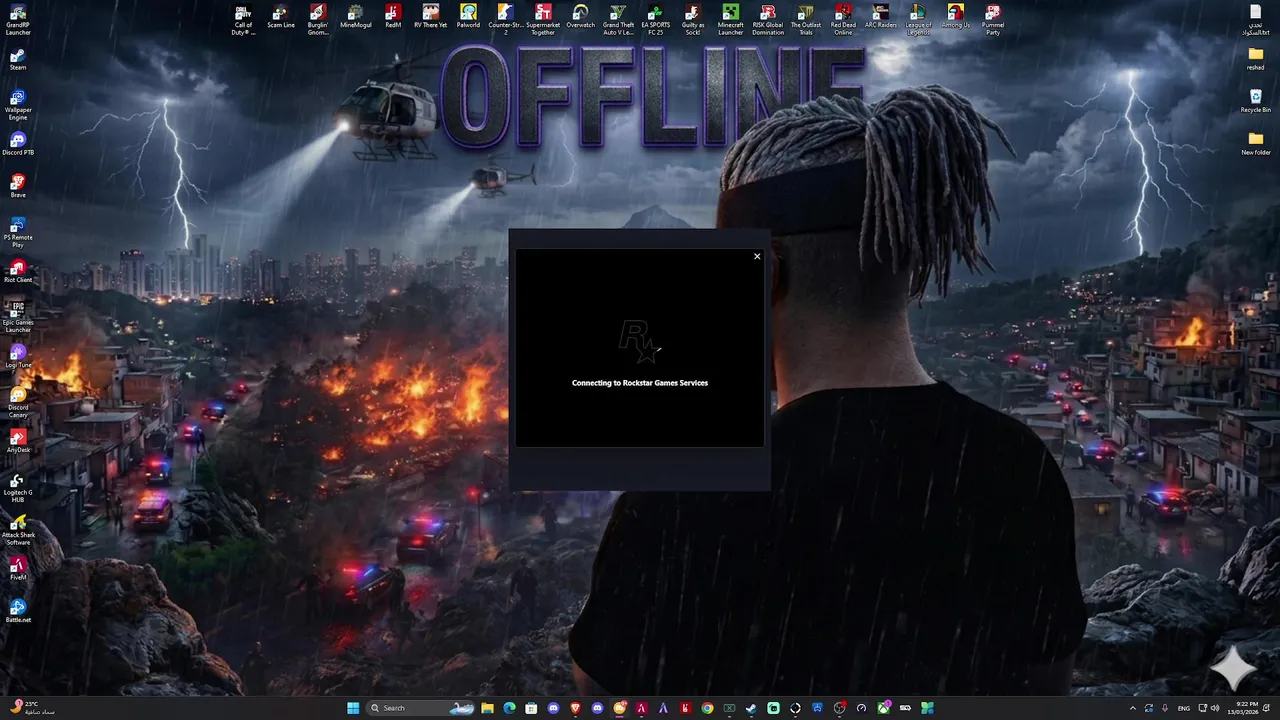
Task: Select the 'New folder' desktop icon
Action: click(1255, 144)
